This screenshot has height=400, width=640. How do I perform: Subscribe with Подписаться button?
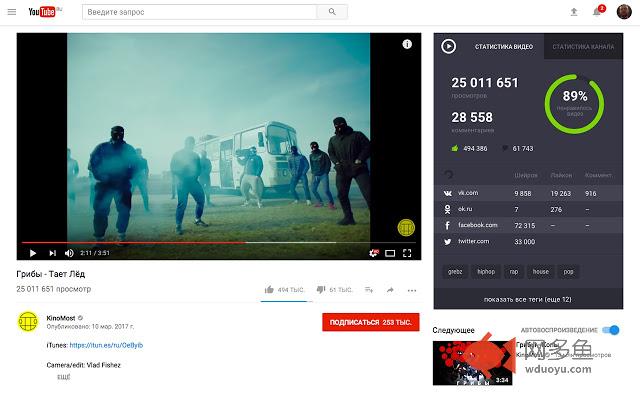[x=371, y=322]
